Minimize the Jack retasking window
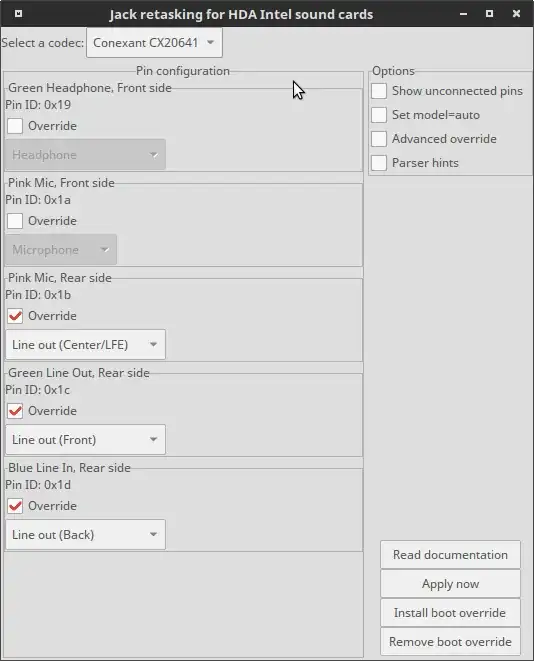 click(464, 14)
